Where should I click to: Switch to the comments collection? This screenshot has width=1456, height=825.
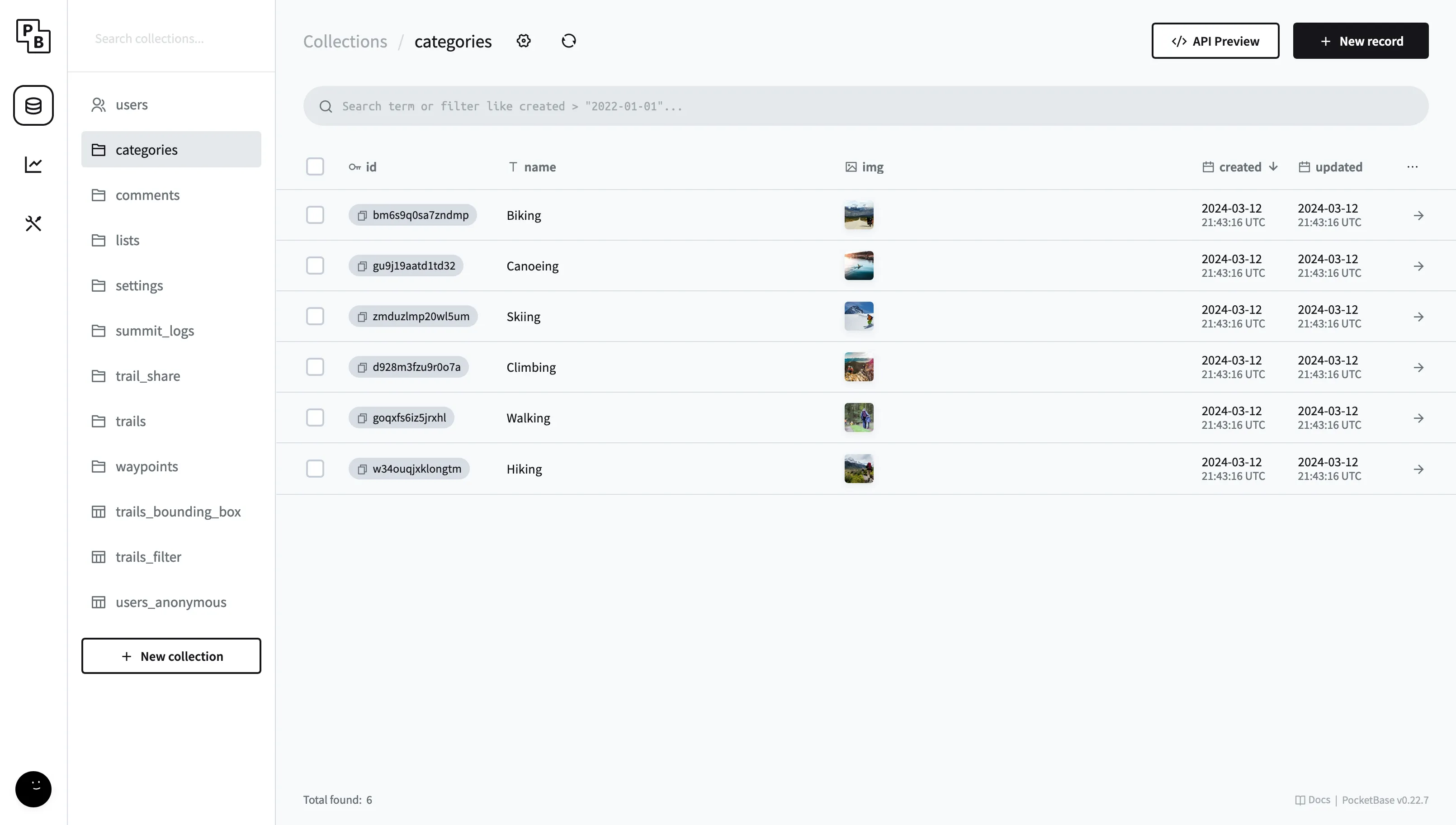[x=147, y=194]
